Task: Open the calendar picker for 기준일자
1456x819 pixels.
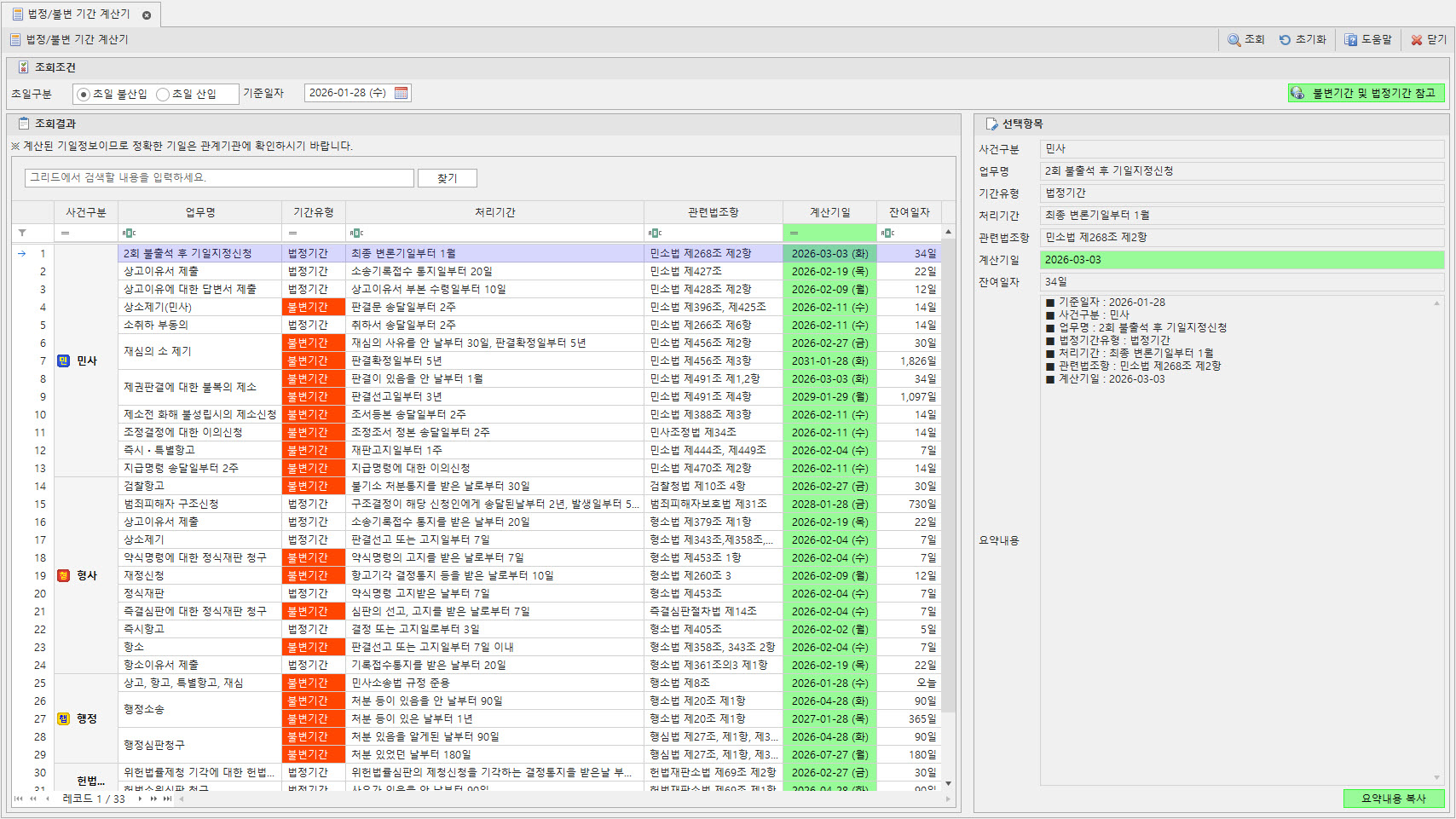Action: pos(402,93)
